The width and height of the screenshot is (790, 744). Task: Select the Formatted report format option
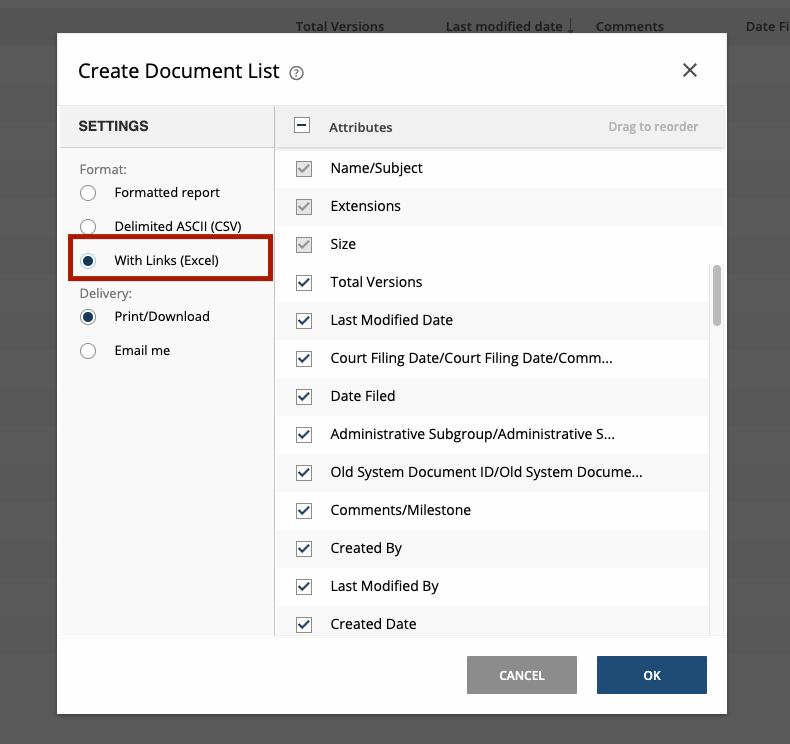[88, 193]
